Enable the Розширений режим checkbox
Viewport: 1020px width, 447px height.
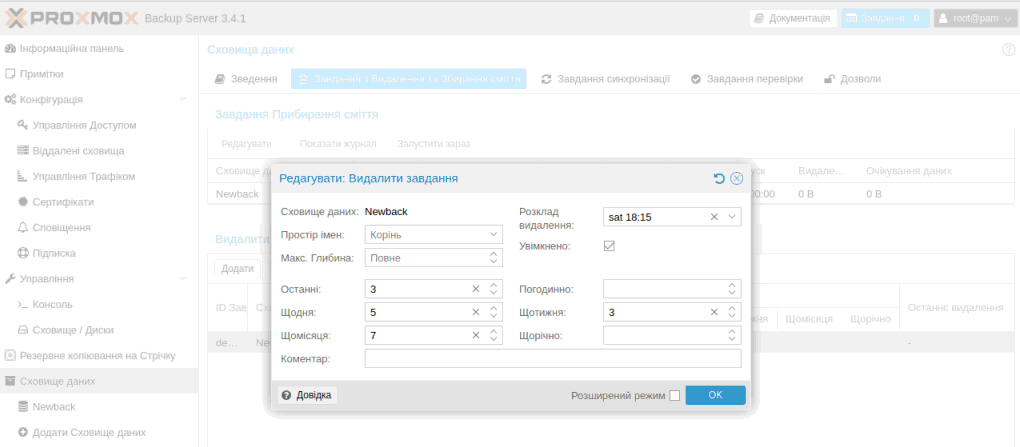point(675,396)
